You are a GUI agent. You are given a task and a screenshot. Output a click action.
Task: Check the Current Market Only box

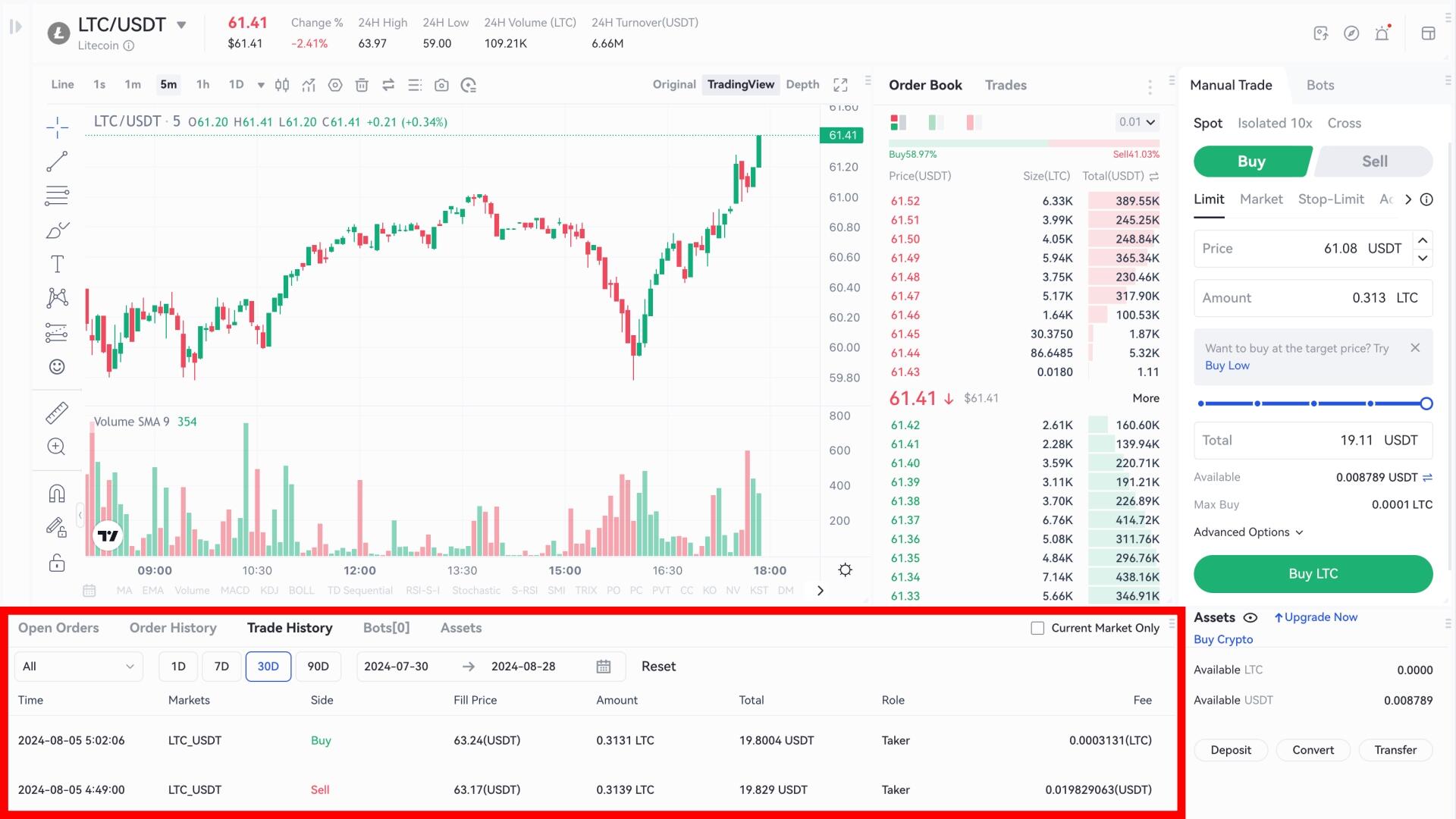(x=1037, y=628)
